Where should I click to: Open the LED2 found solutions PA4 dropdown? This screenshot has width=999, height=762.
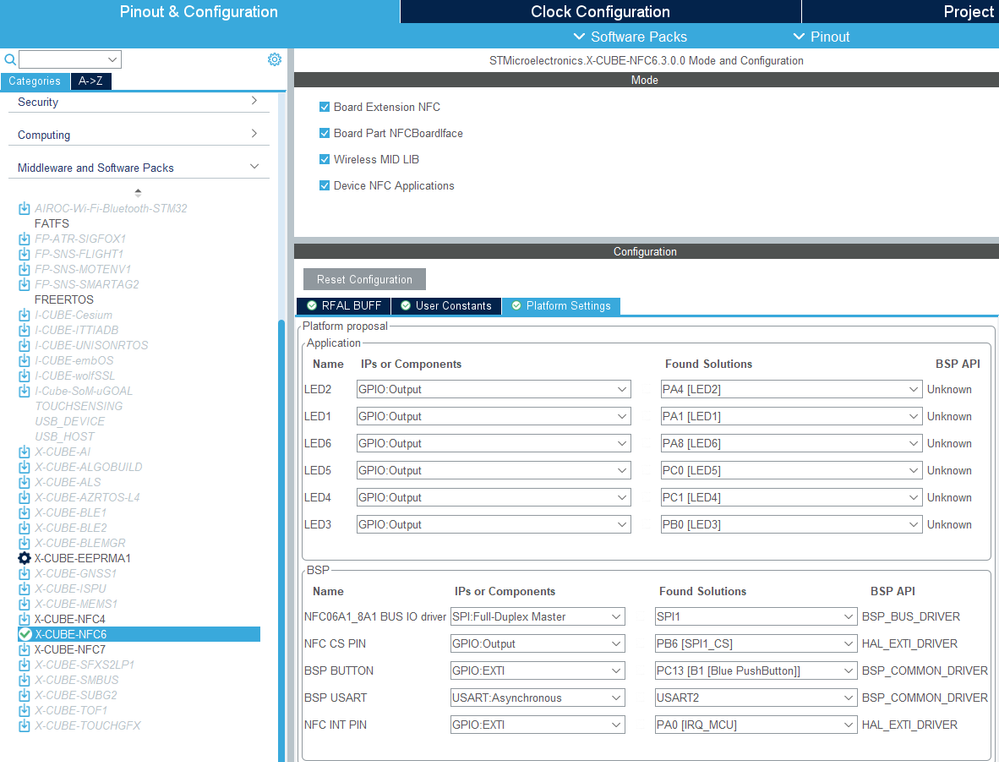[x=791, y=389]
